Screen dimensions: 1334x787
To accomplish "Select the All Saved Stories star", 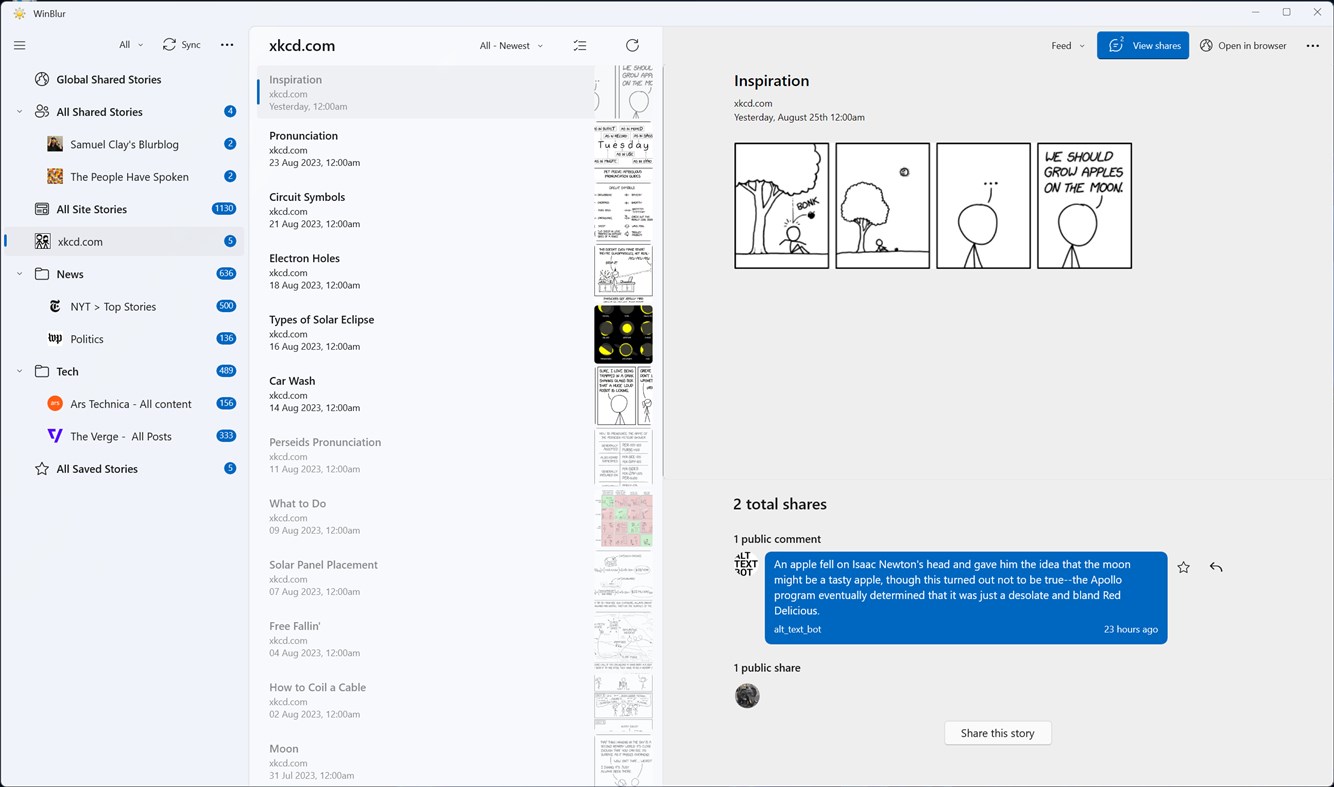I will pos(41,468).
